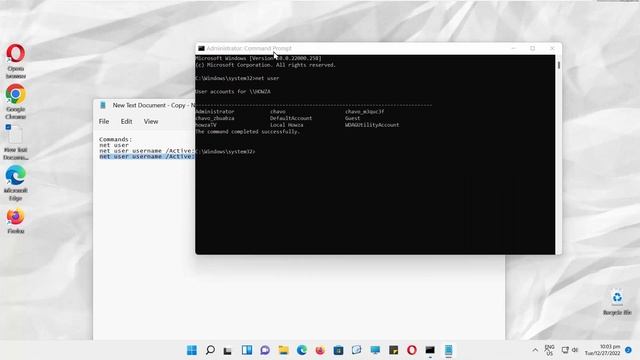Screen dimensions: 640x360
Task: Click 'The command completed successfully.' line
Action: 247,132
